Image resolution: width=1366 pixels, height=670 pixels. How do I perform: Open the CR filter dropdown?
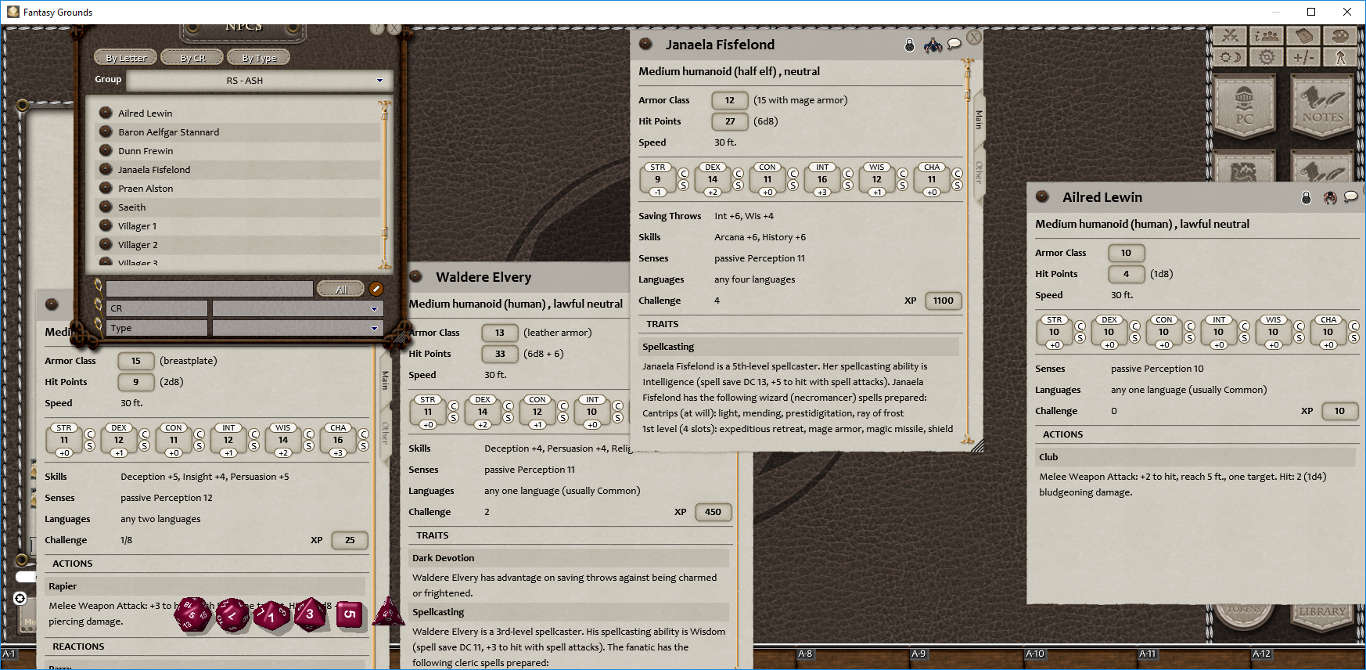click(297, 307)
